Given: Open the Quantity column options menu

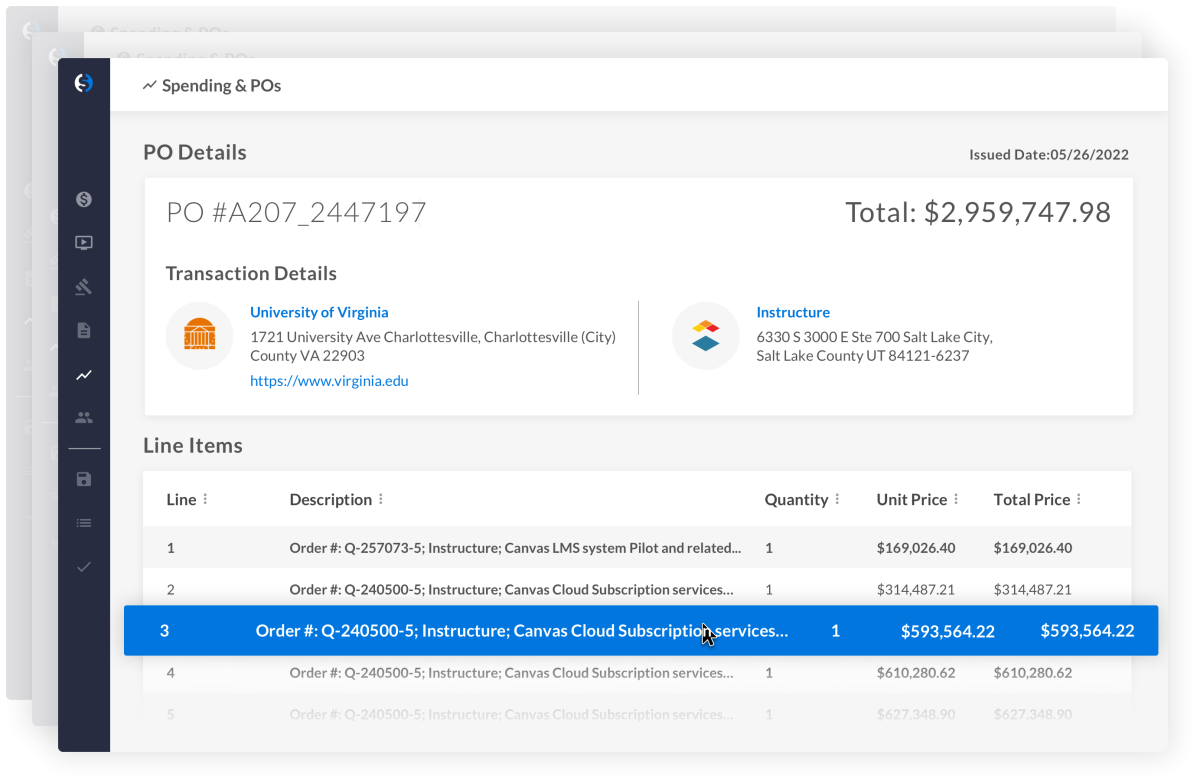Looking at the screenshot, I should [x=840, y=499].
